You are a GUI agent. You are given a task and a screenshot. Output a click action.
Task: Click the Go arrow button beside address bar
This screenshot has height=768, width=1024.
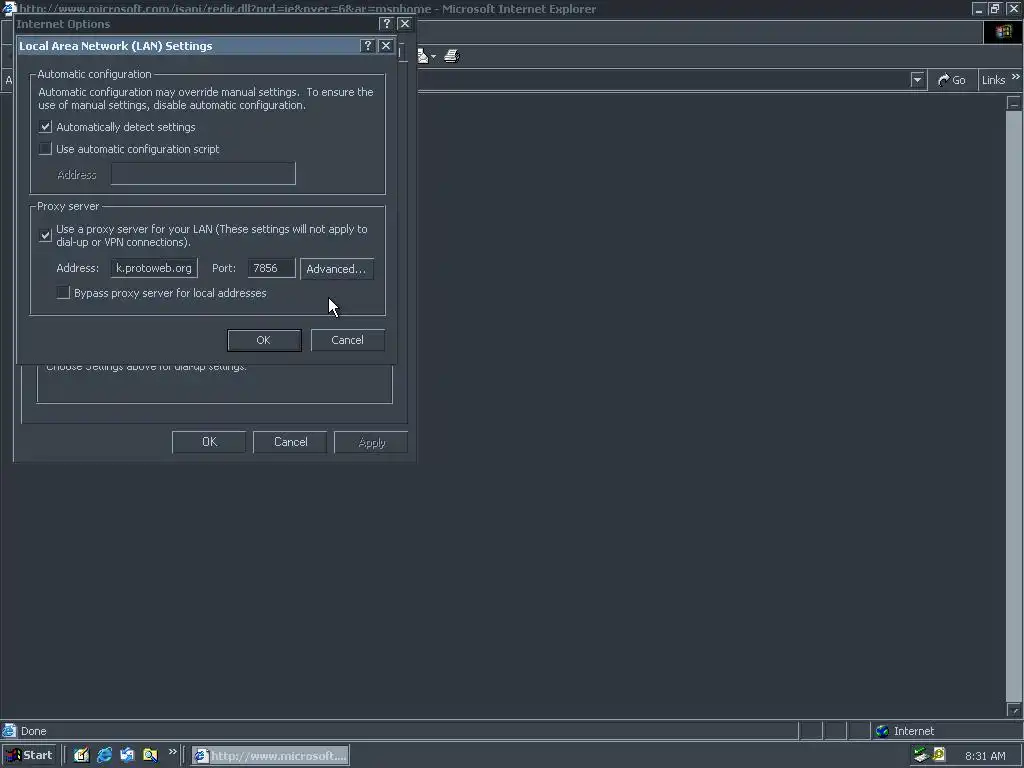coord(952,80)
